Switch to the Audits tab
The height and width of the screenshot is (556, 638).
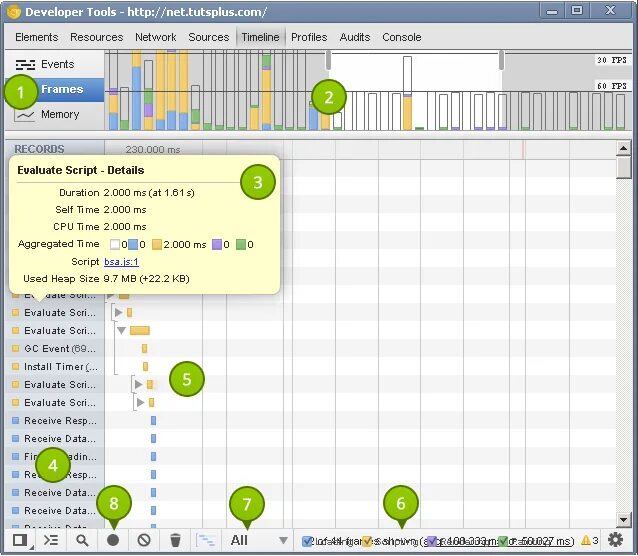coord(355,37)
